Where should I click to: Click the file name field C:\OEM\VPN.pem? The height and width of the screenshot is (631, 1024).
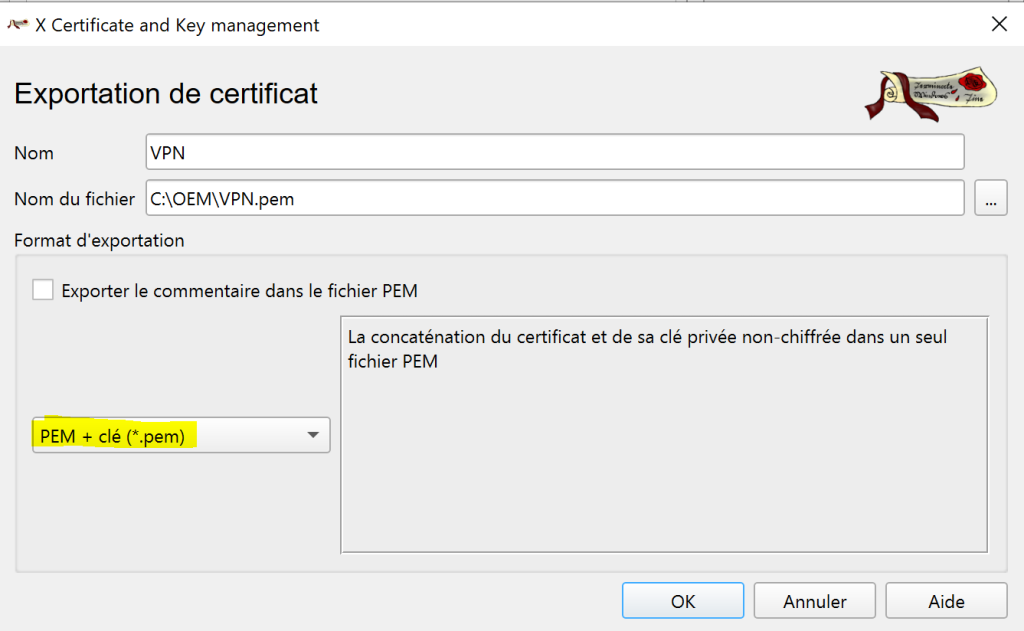[x=554, y=199]
